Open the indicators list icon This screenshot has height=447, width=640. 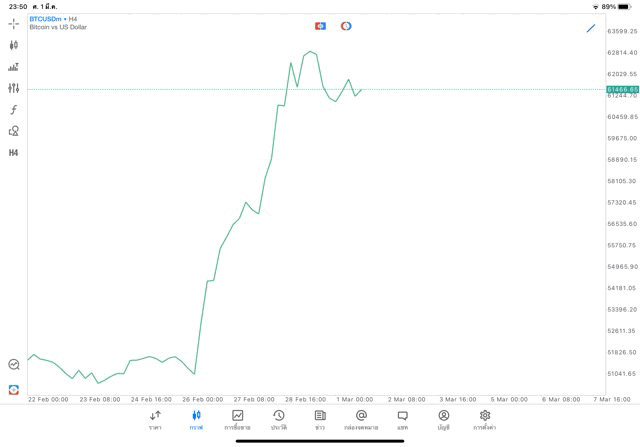(14, 67)
